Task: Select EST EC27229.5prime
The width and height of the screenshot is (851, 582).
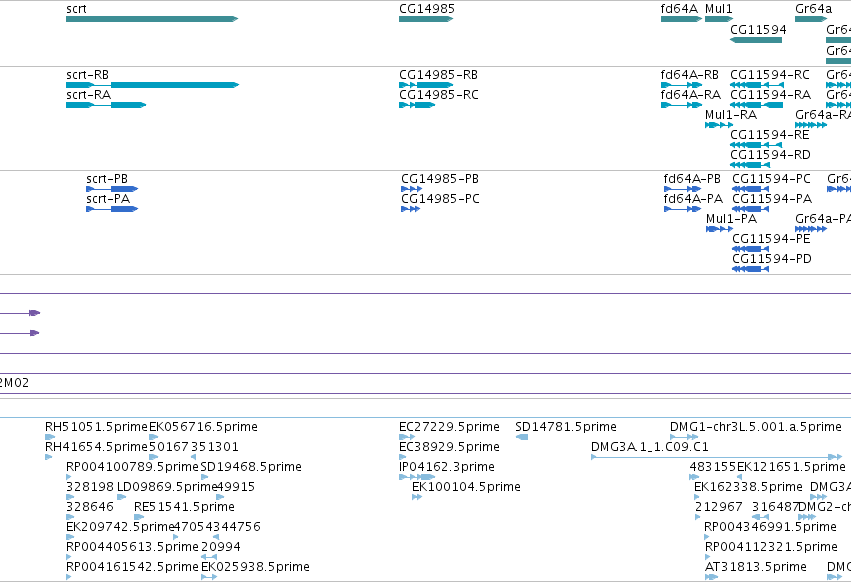Action: pyautogui.click(x=407, y=437)
